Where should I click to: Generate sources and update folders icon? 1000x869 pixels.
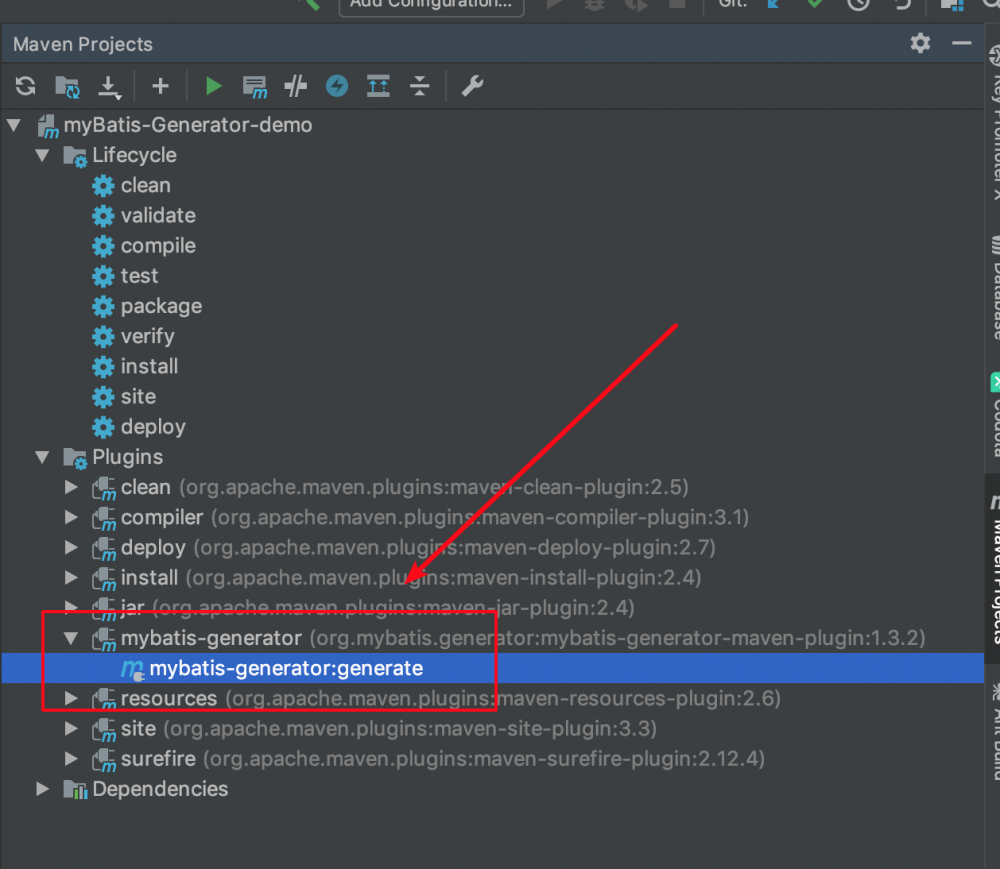click(x=68, y=86)
